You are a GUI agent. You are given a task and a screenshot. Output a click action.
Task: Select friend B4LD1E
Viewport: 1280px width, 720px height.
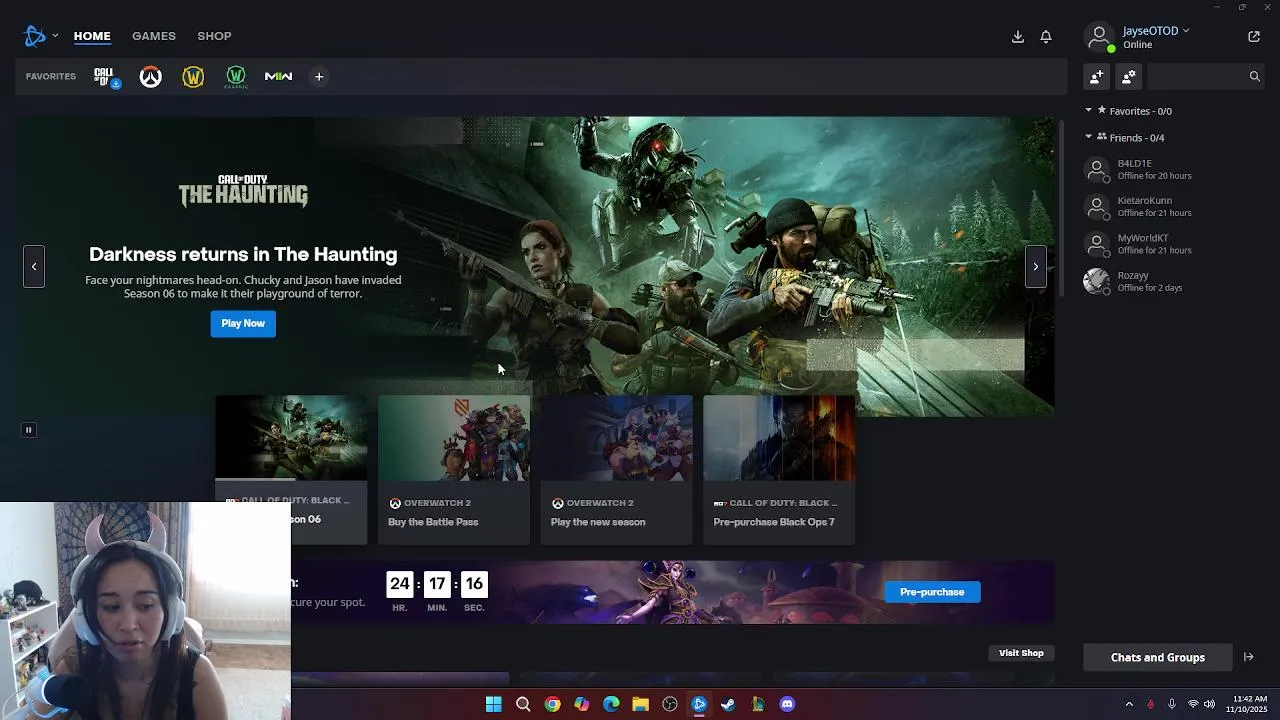[1172, 170]
